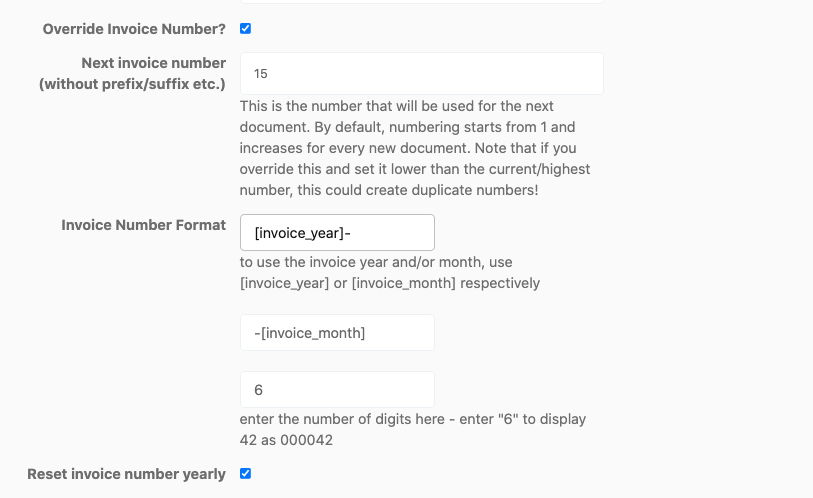Disable the Reset invoice number yearly checkbox

tap(245, 474)
